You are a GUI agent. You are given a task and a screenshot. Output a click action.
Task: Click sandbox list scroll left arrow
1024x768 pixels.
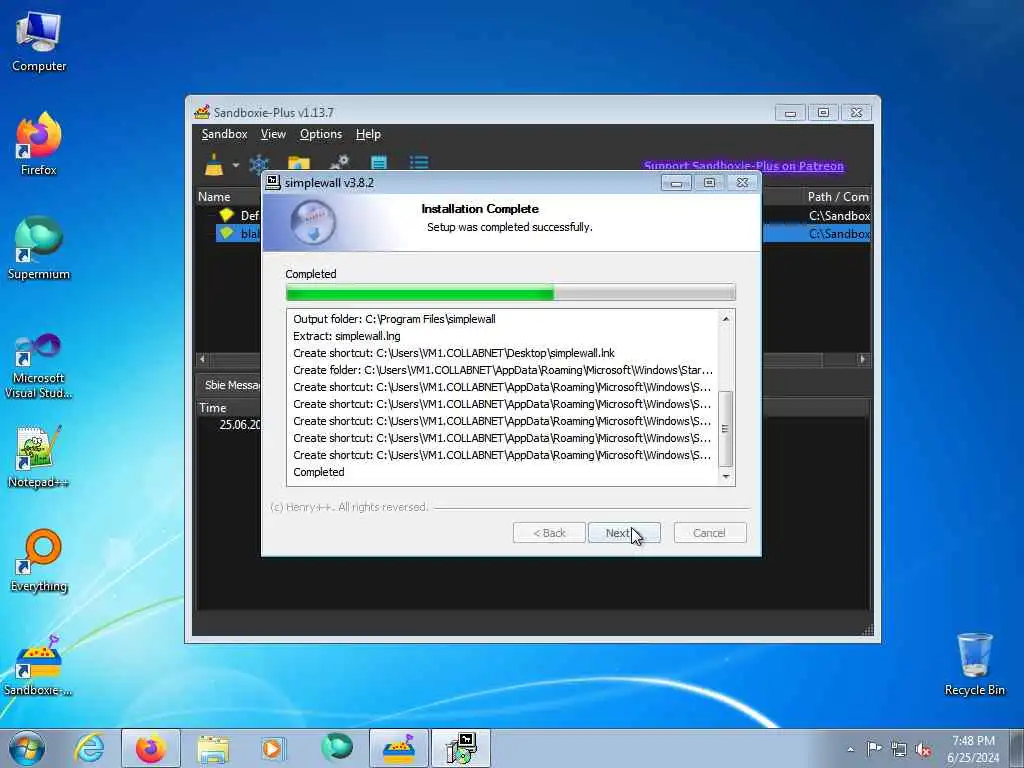pos(202,359)
